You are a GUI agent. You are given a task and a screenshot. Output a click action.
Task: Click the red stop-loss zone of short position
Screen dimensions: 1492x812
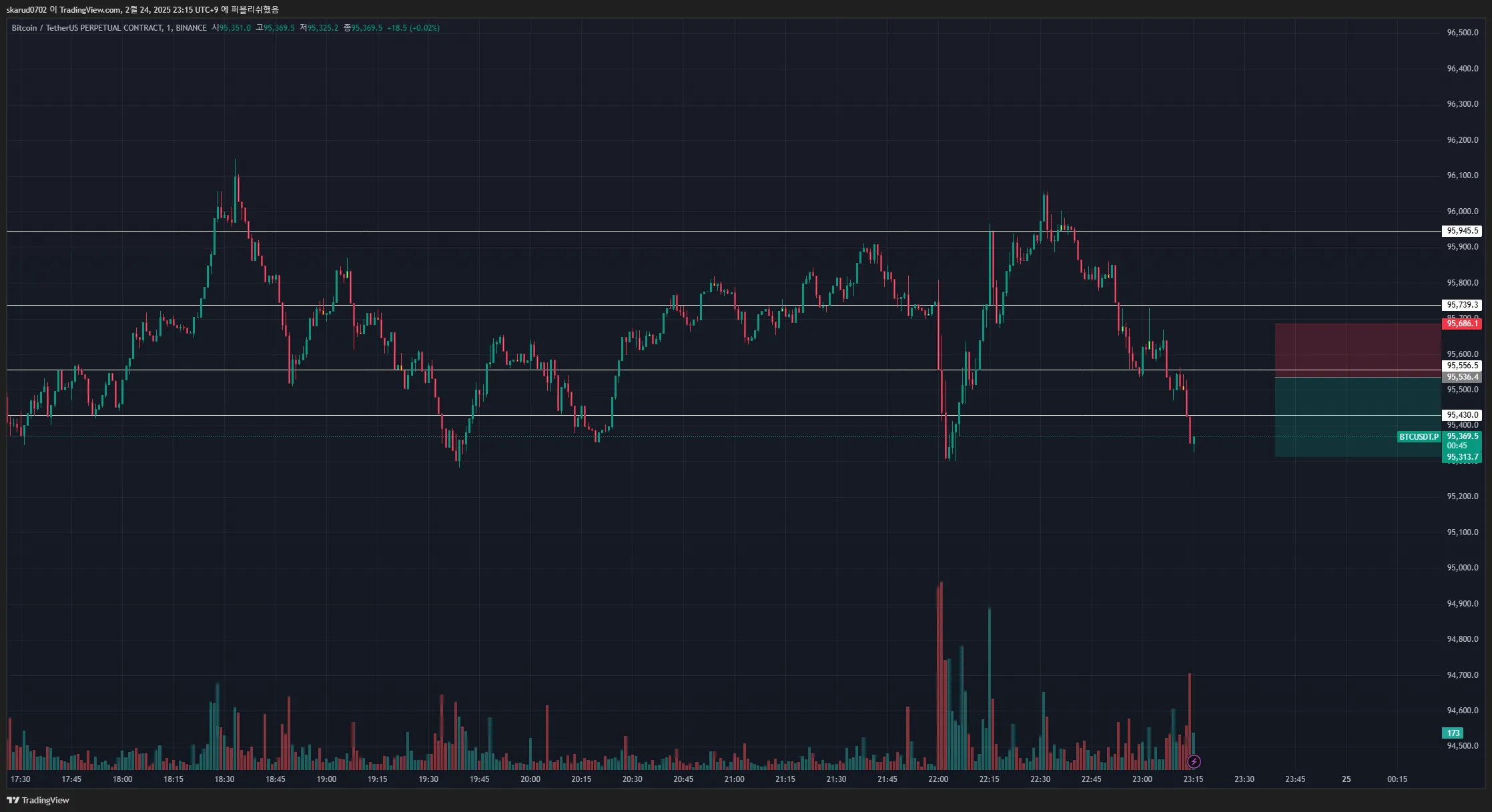(1358, 350)
